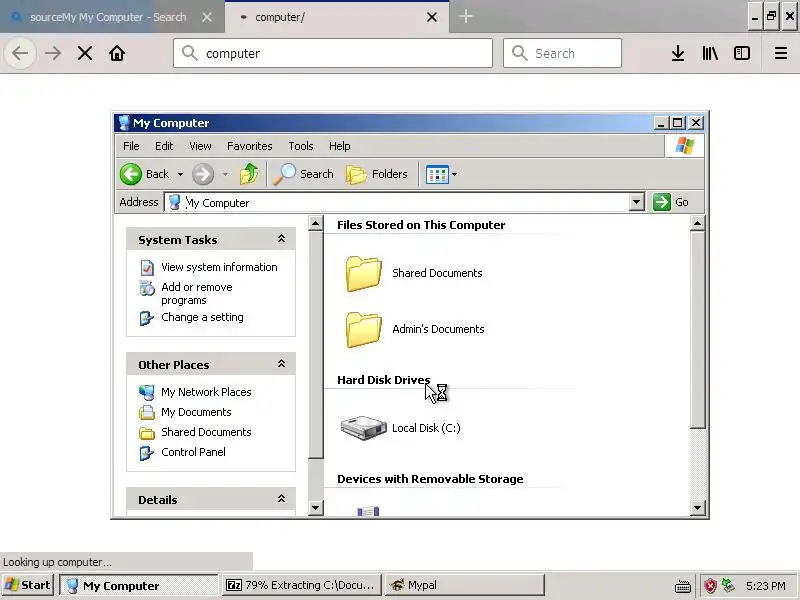The image size is (800, 600).
Task: Open Shared Documents in Other Places
Action: (x=206, y=432)
